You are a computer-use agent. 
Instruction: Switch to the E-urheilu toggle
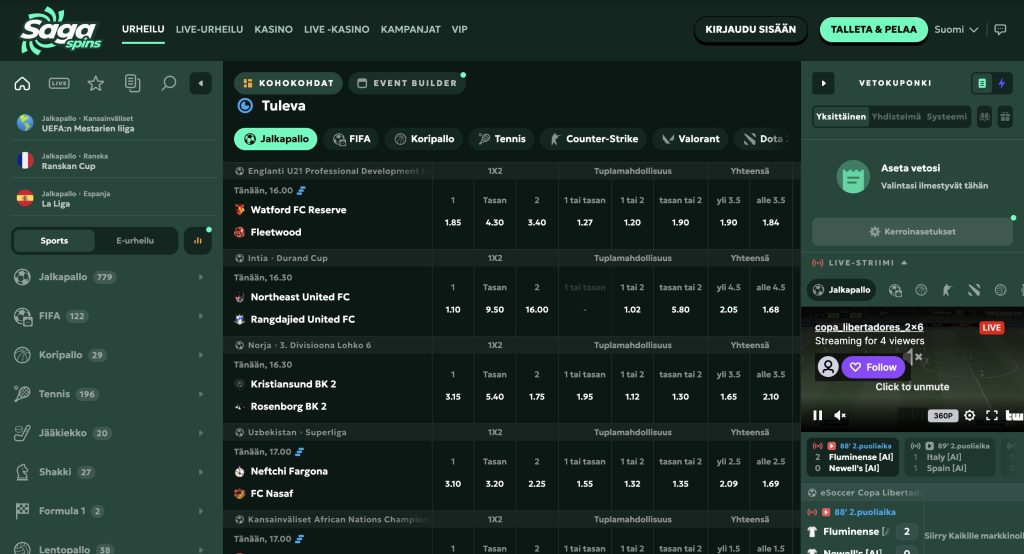click(135, 240)
